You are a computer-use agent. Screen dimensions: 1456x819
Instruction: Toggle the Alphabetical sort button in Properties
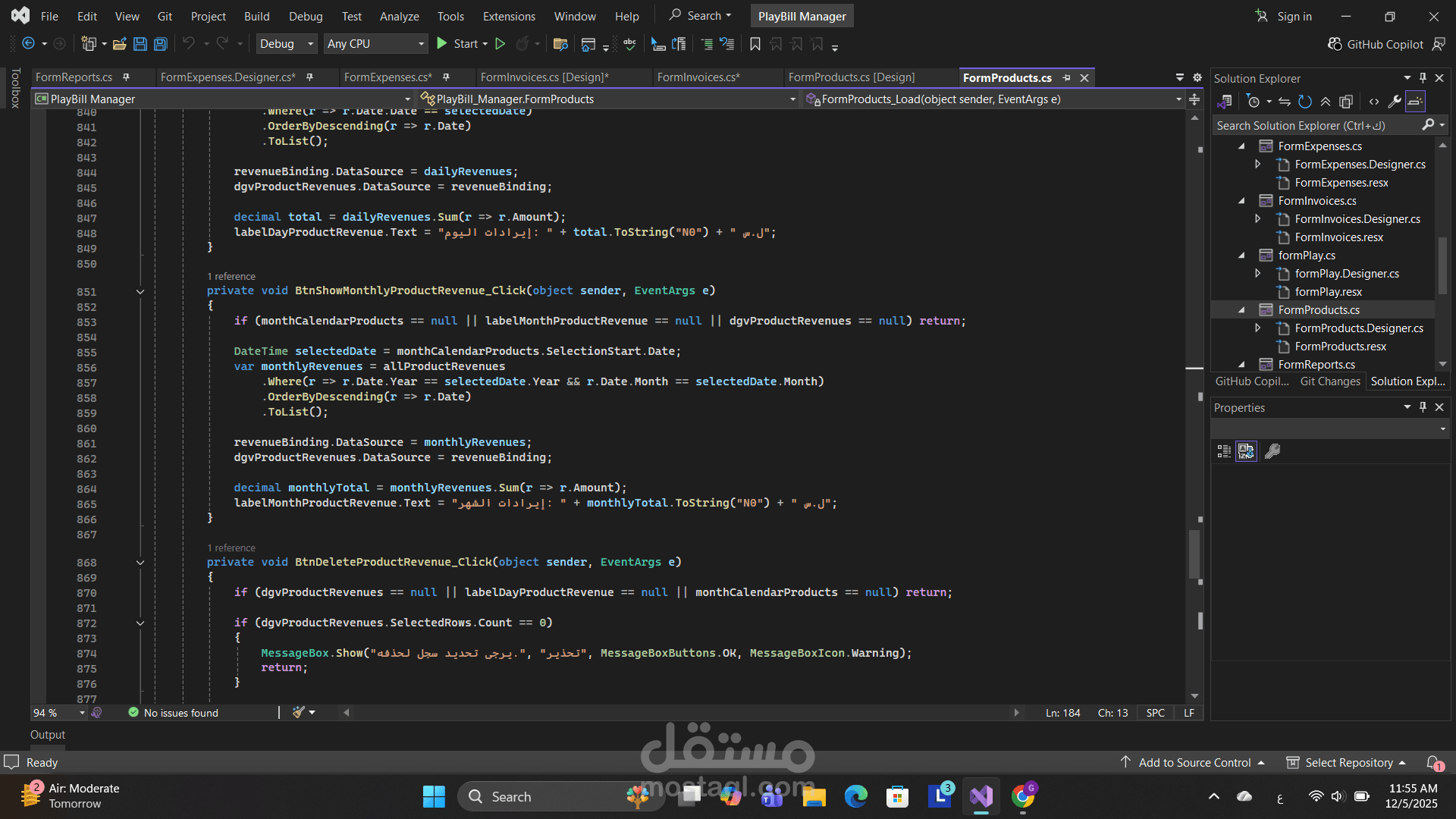1246,451
